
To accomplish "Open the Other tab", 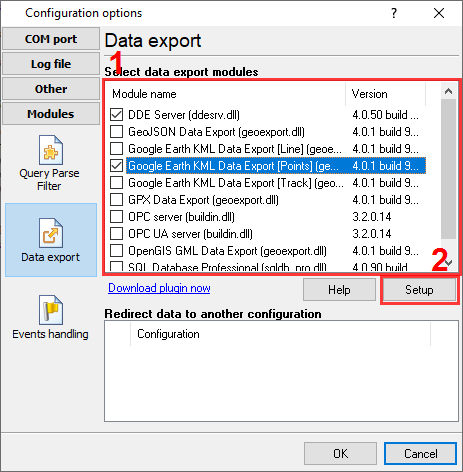I will coord(51,89).
